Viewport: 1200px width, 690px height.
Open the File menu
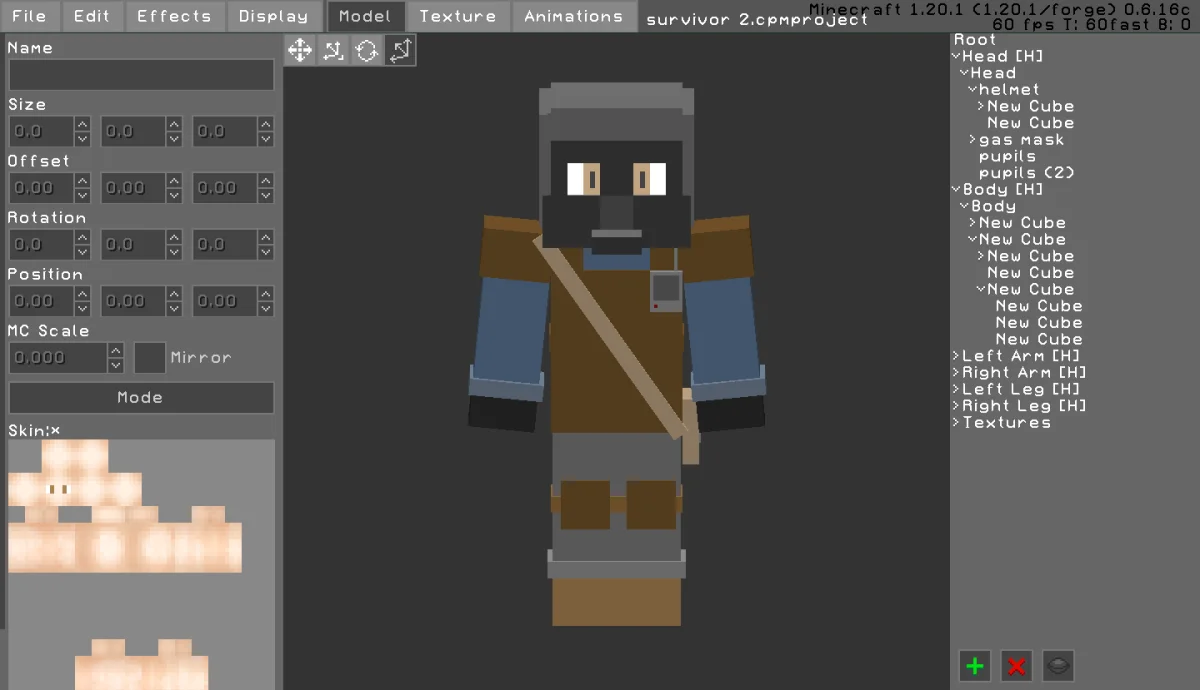point(30,16)
